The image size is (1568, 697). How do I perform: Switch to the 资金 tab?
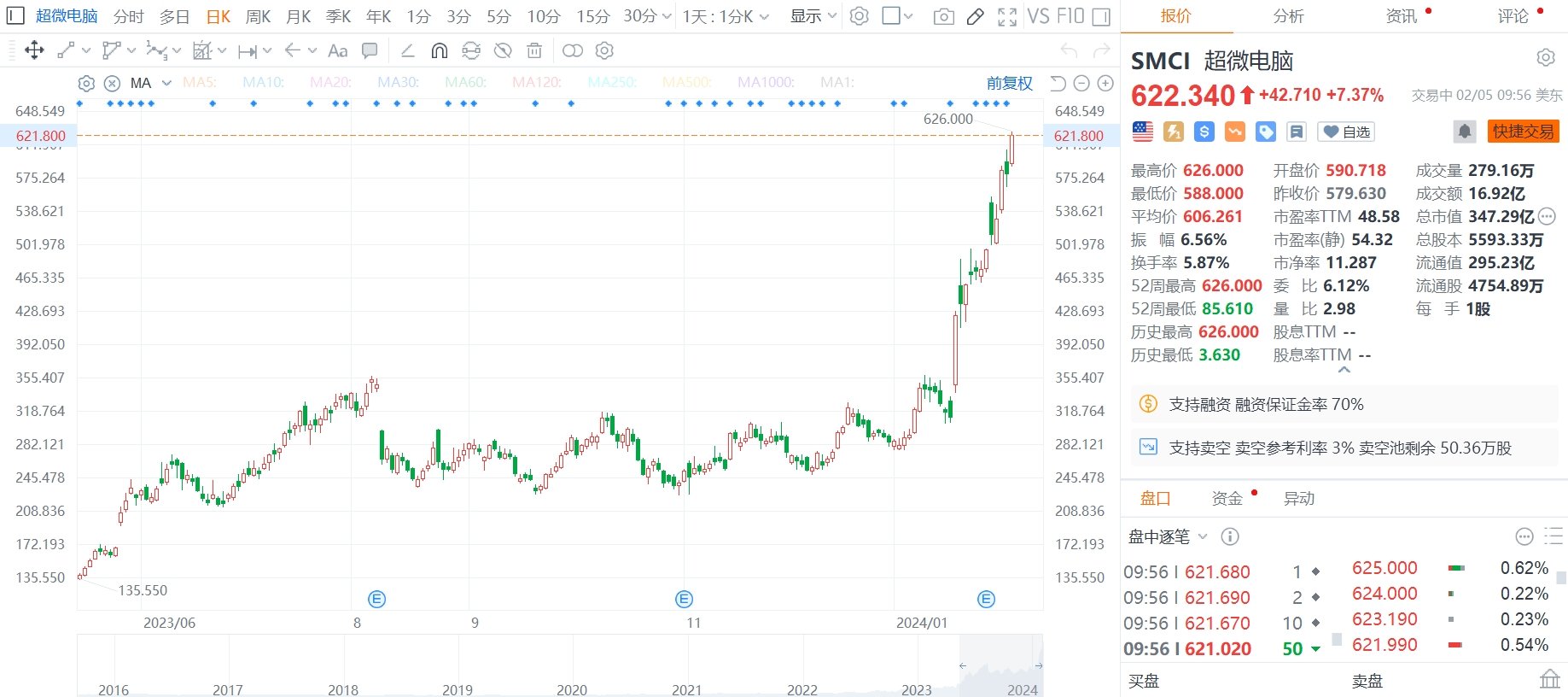click(x=1227, y=498)
